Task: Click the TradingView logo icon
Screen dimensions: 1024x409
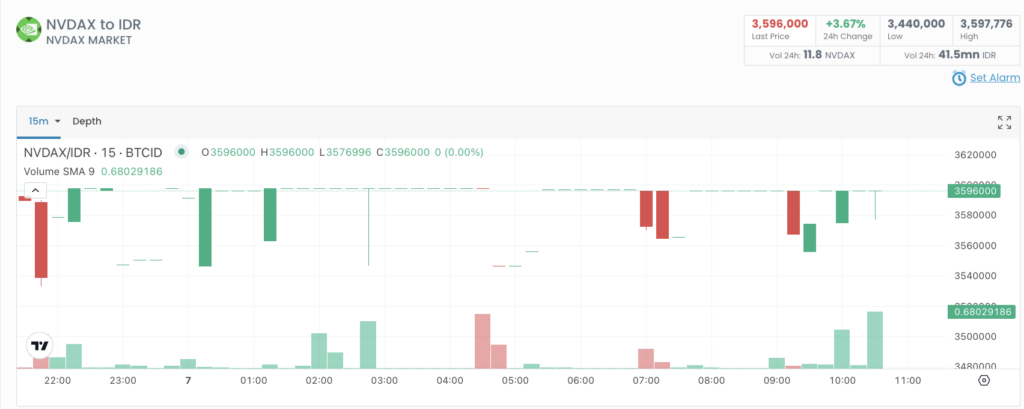Action: pyautogui.click(x=40, y=346)
